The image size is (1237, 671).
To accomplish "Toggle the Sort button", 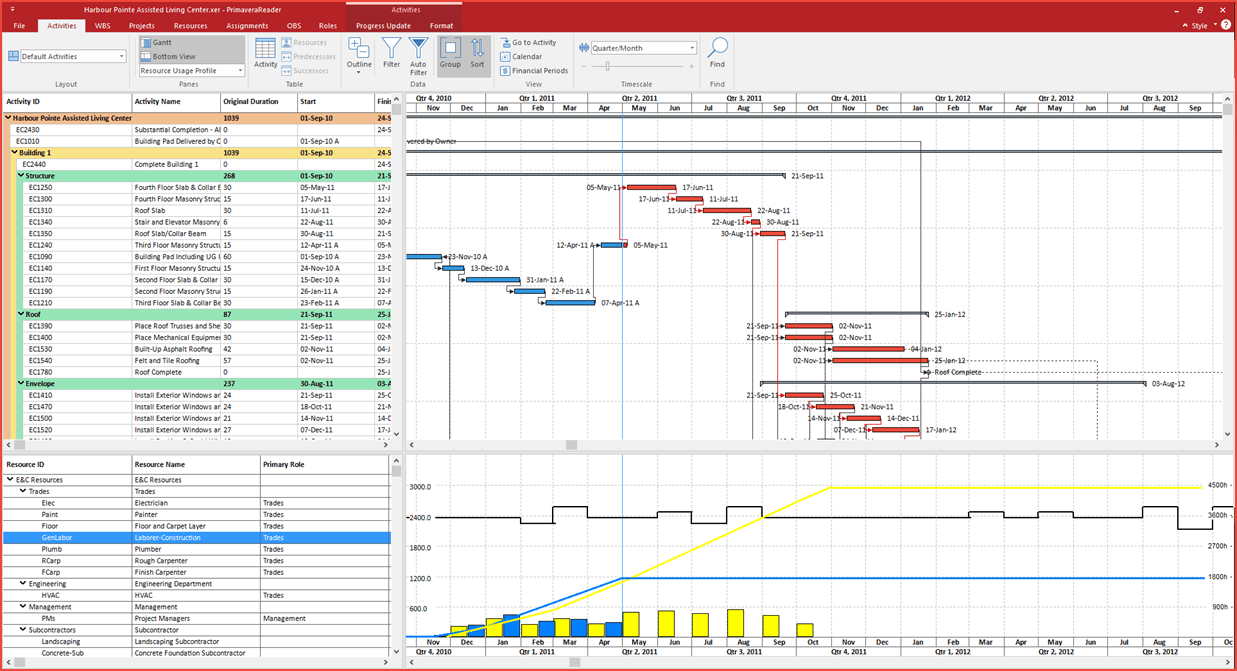I will coord(477,54).
